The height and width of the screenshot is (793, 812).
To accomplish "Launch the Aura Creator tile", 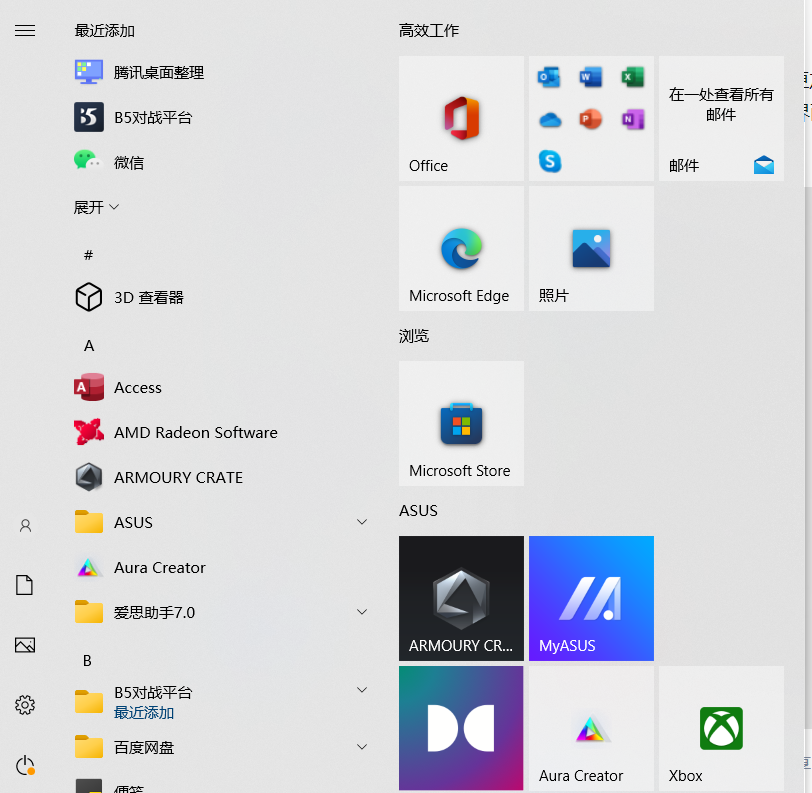I will pos(591,728).
